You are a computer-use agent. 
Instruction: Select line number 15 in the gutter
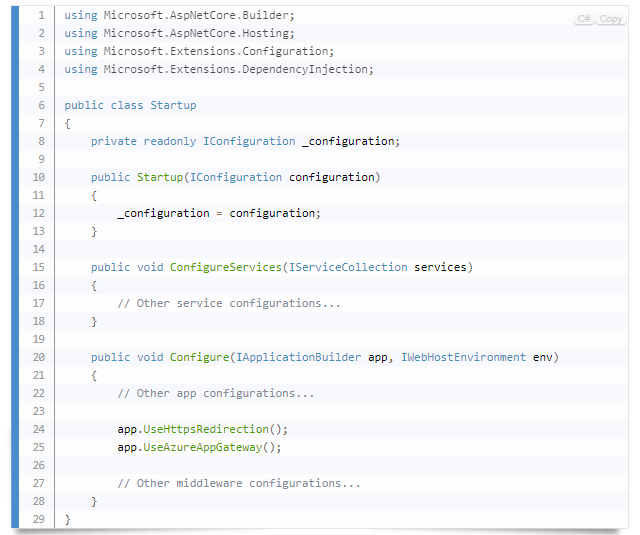point(38,267)
